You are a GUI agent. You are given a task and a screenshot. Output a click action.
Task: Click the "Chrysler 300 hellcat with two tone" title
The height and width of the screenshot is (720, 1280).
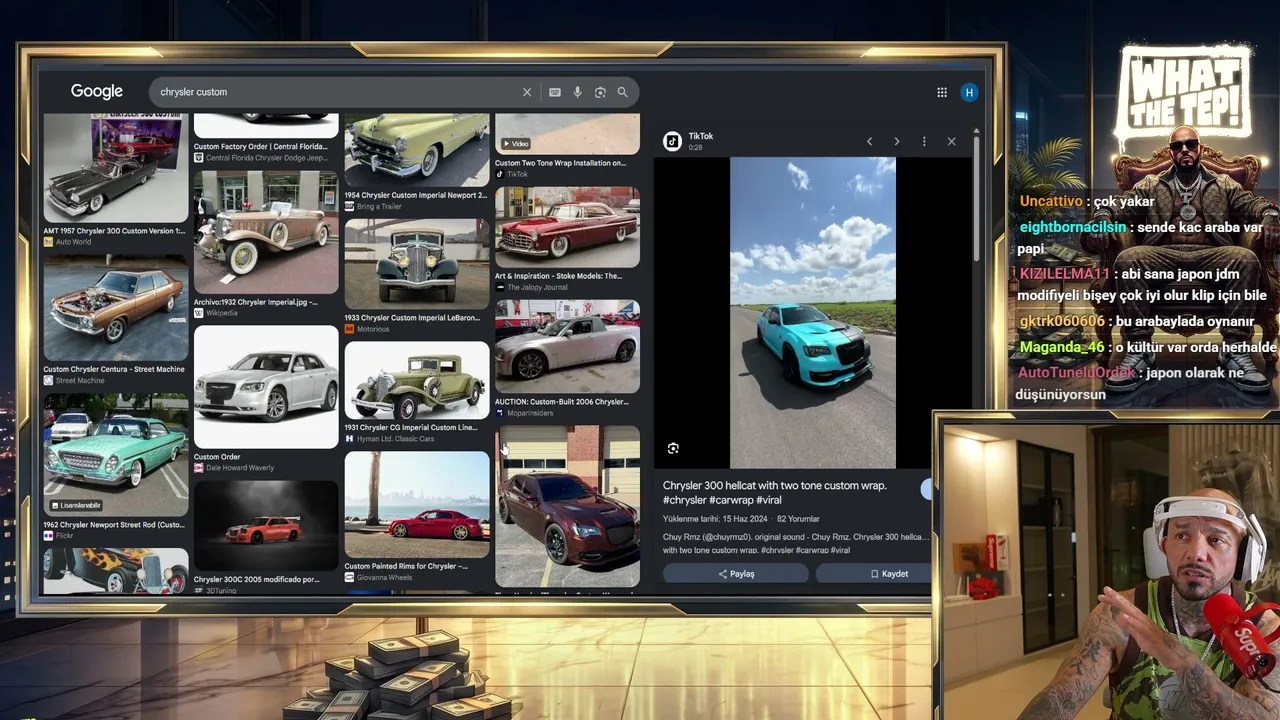click(775, 492)
